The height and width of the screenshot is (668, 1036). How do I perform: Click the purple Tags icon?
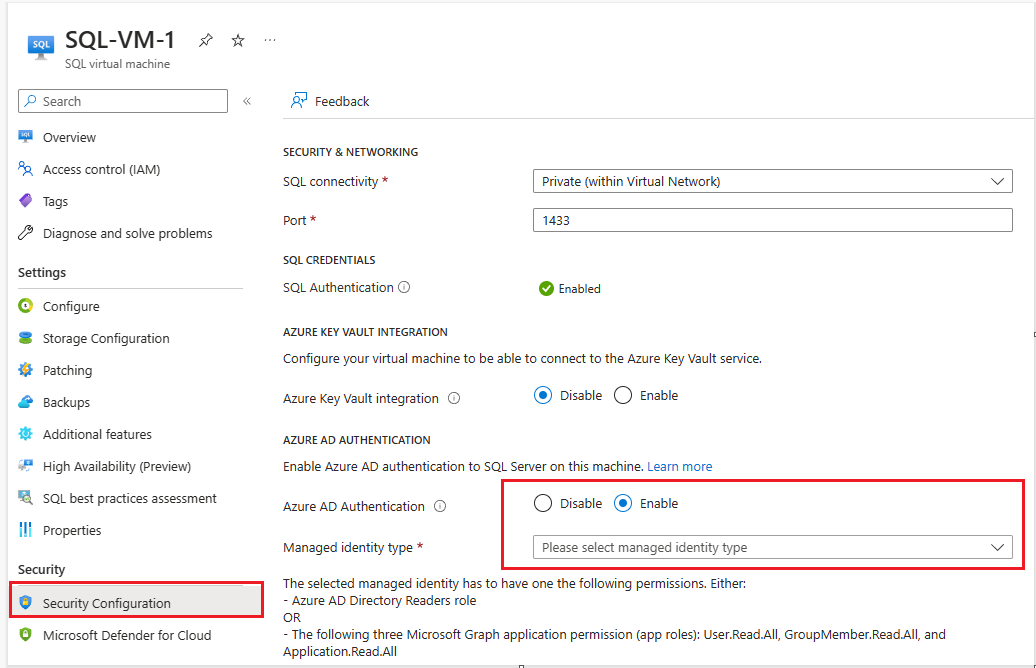(26, 201)
